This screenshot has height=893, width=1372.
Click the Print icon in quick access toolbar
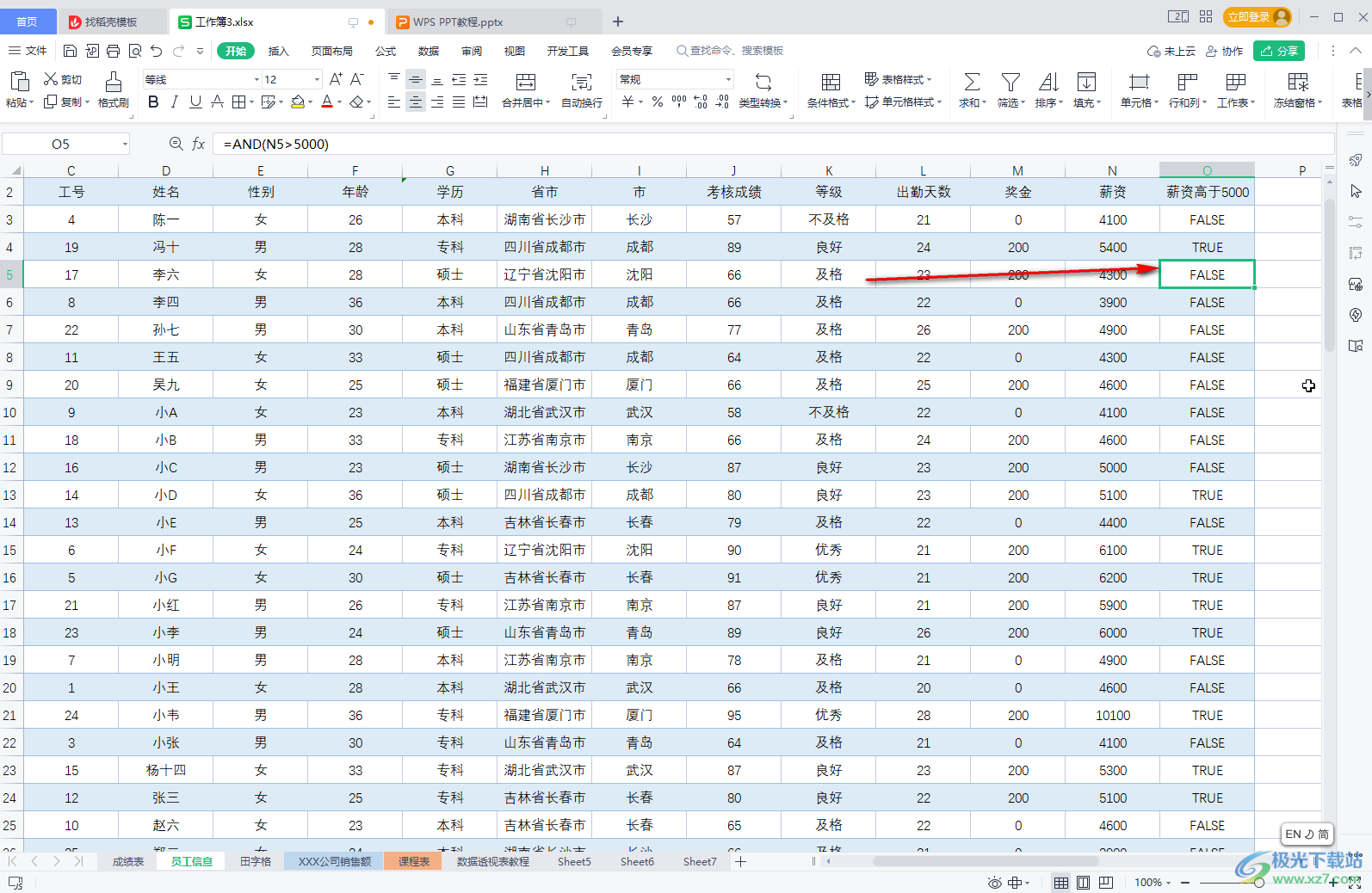113,51
